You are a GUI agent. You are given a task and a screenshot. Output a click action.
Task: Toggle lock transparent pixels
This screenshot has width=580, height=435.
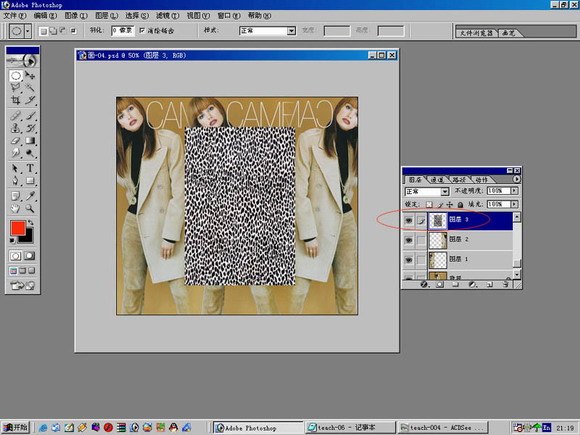[x=429, y=204]
